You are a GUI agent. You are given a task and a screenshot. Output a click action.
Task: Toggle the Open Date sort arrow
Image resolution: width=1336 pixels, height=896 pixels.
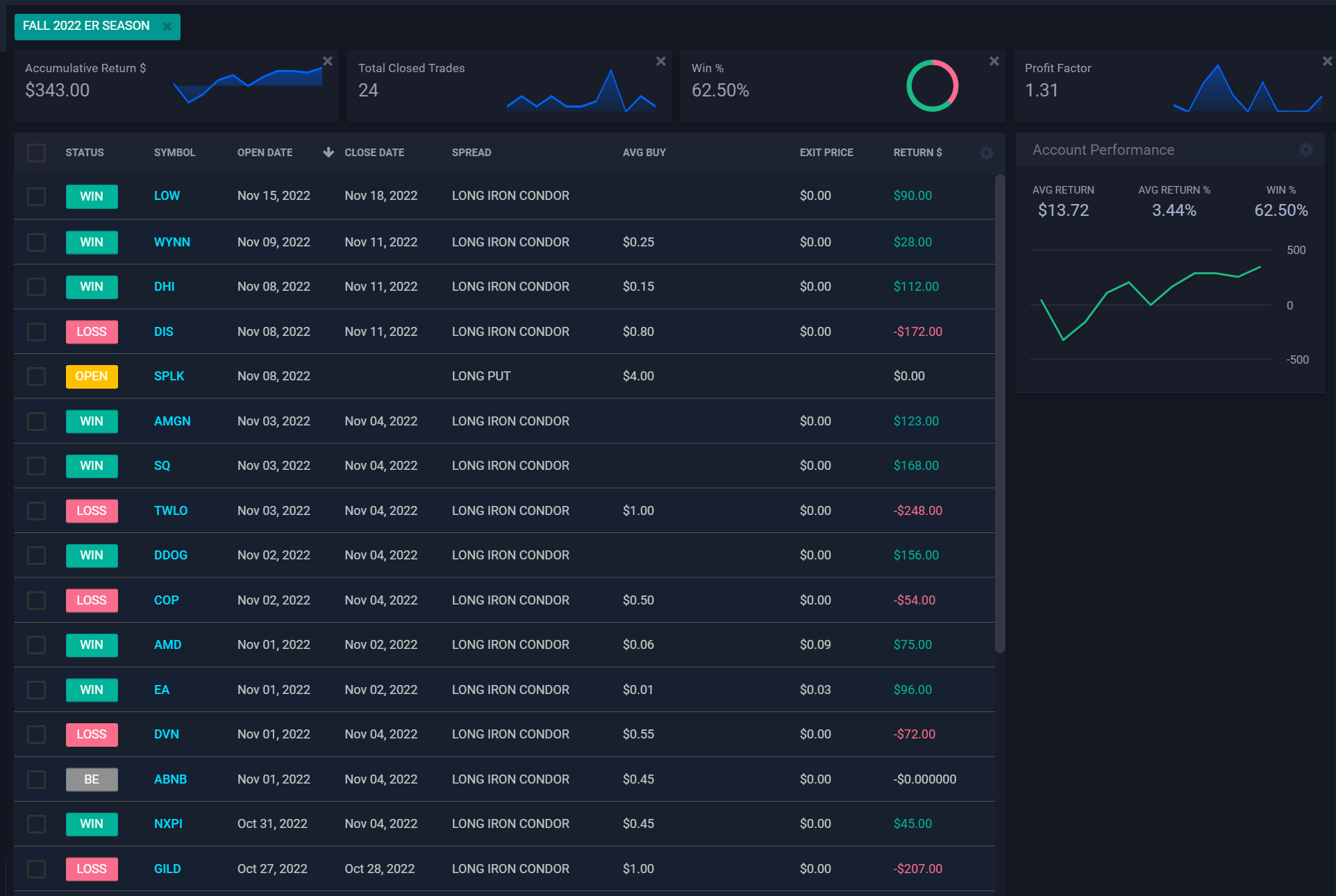click(x=328, y=153)
